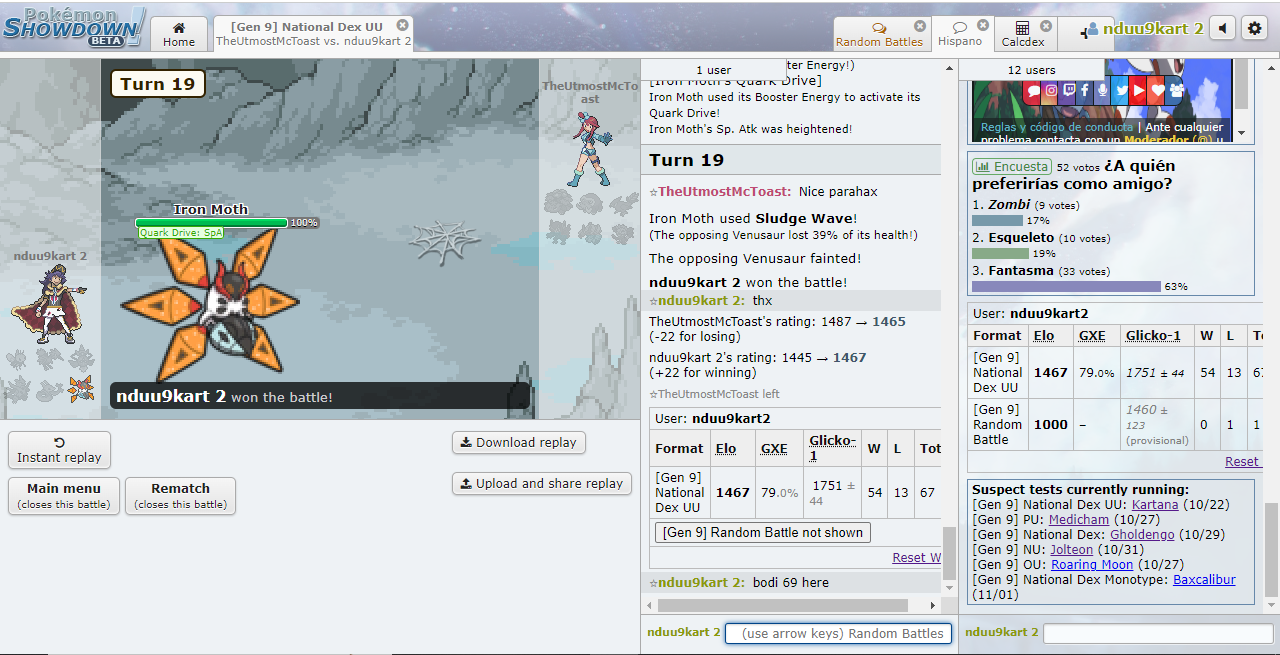This screenshot has height=655, width=1280.
Task: Open Reglas y código de conducta link
Action: click(x=1057, y=128)
